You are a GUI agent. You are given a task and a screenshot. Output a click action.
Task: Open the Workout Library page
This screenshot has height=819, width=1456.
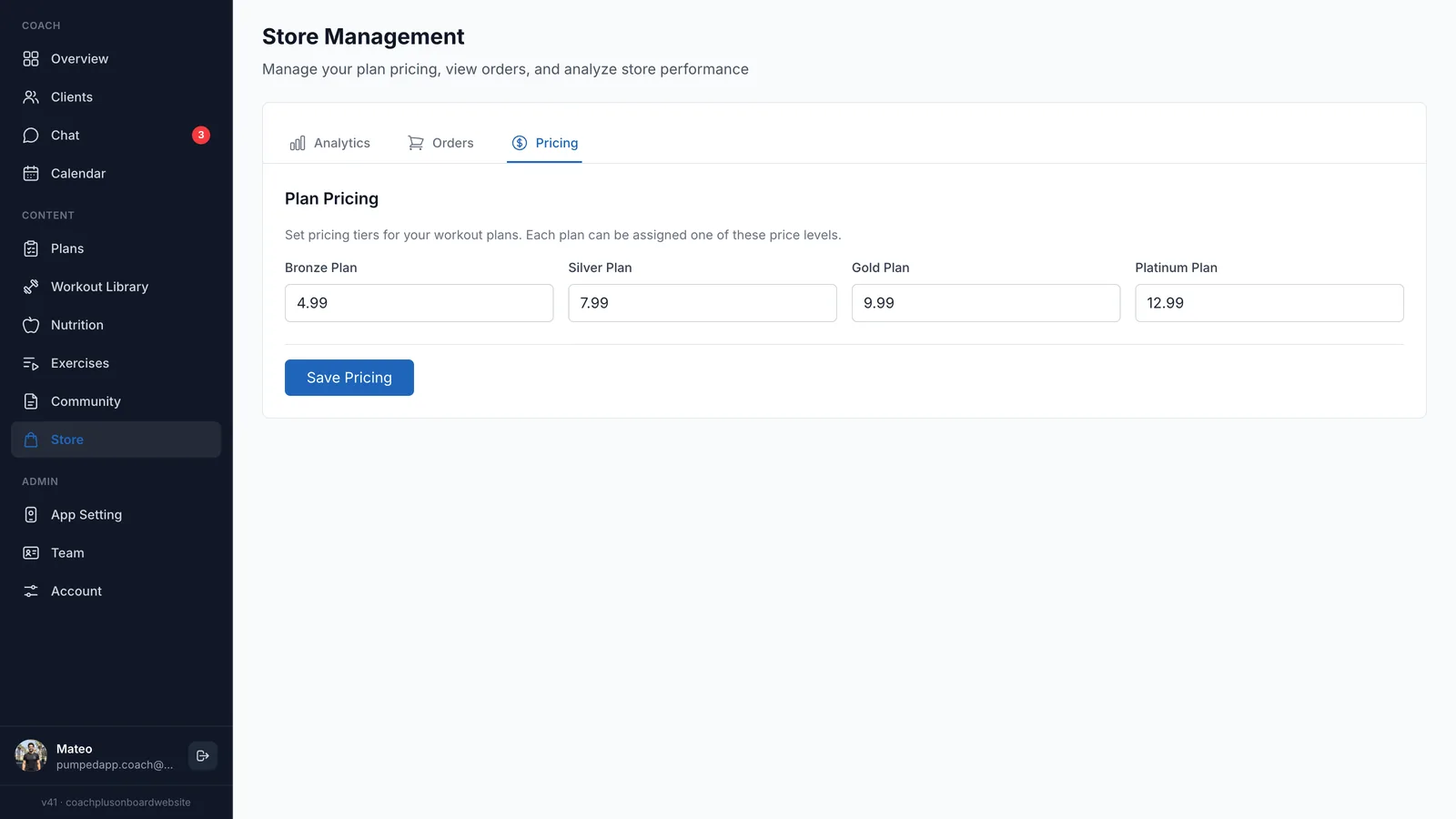coord(116,287)
